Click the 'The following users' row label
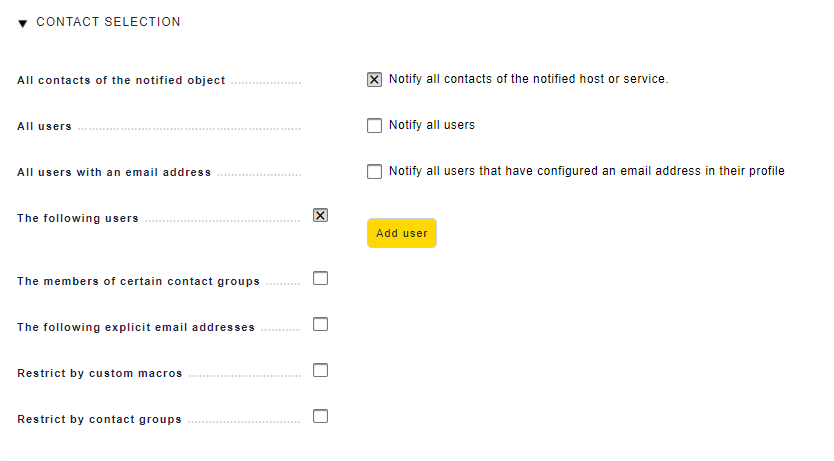The image size is (834, 462). click(x=78, y=218)
